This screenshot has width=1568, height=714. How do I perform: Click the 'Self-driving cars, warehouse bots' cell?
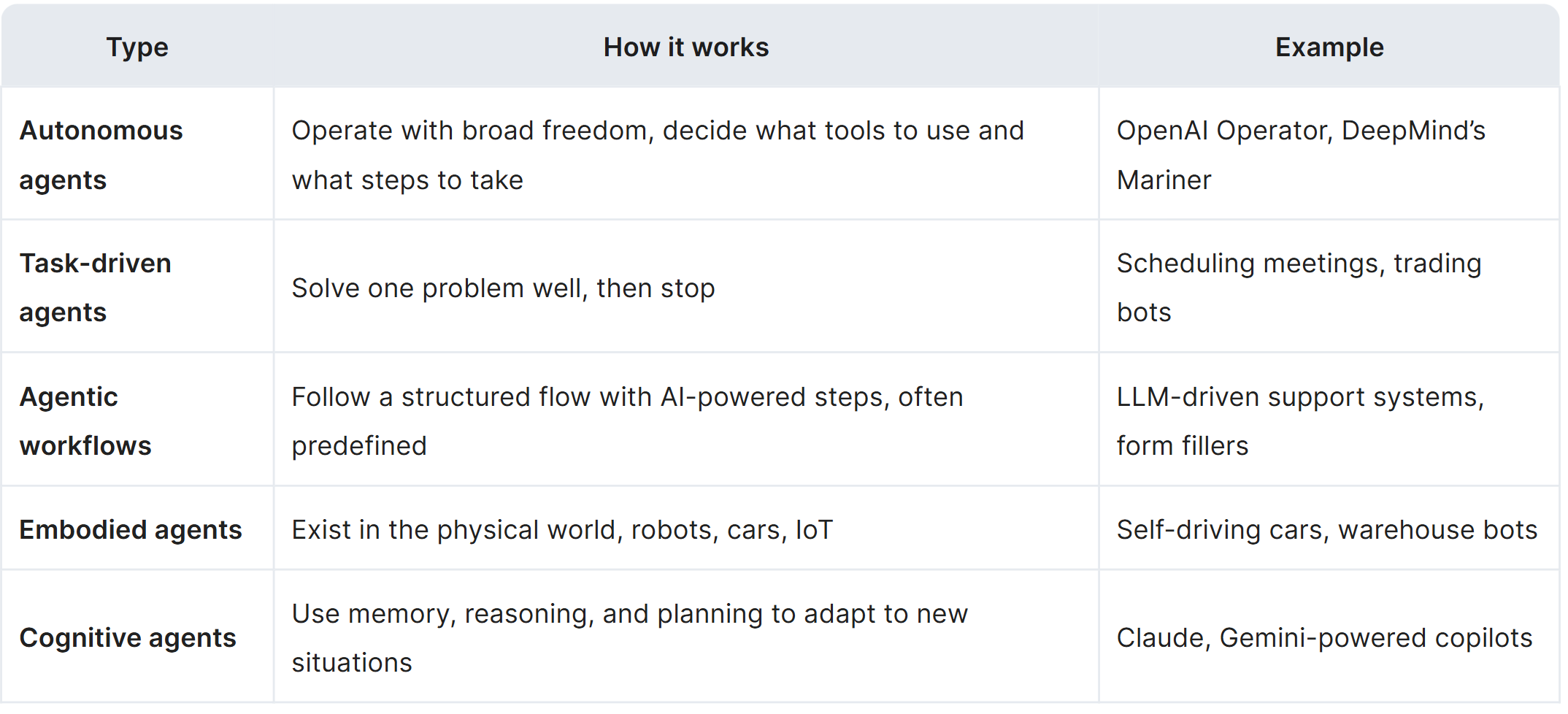pos(1326,530)
